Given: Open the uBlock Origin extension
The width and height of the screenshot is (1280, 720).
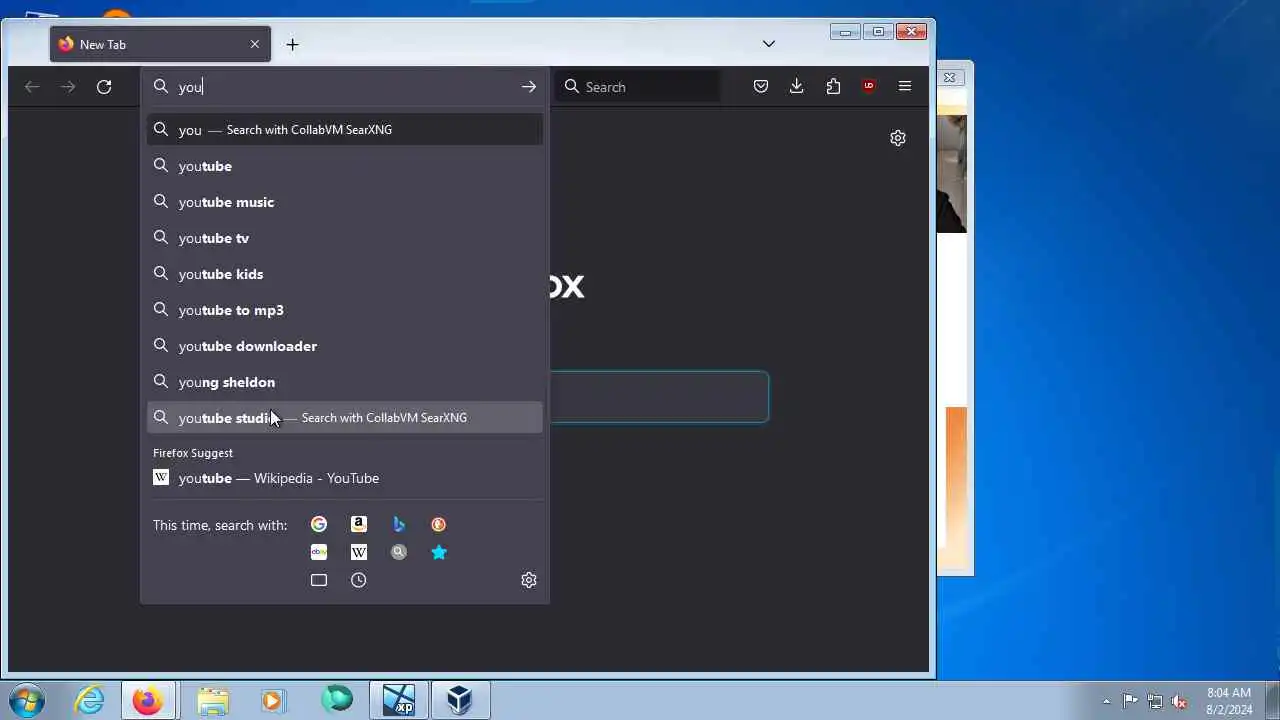Looking at the screenshot, I should tap(869, 87).
